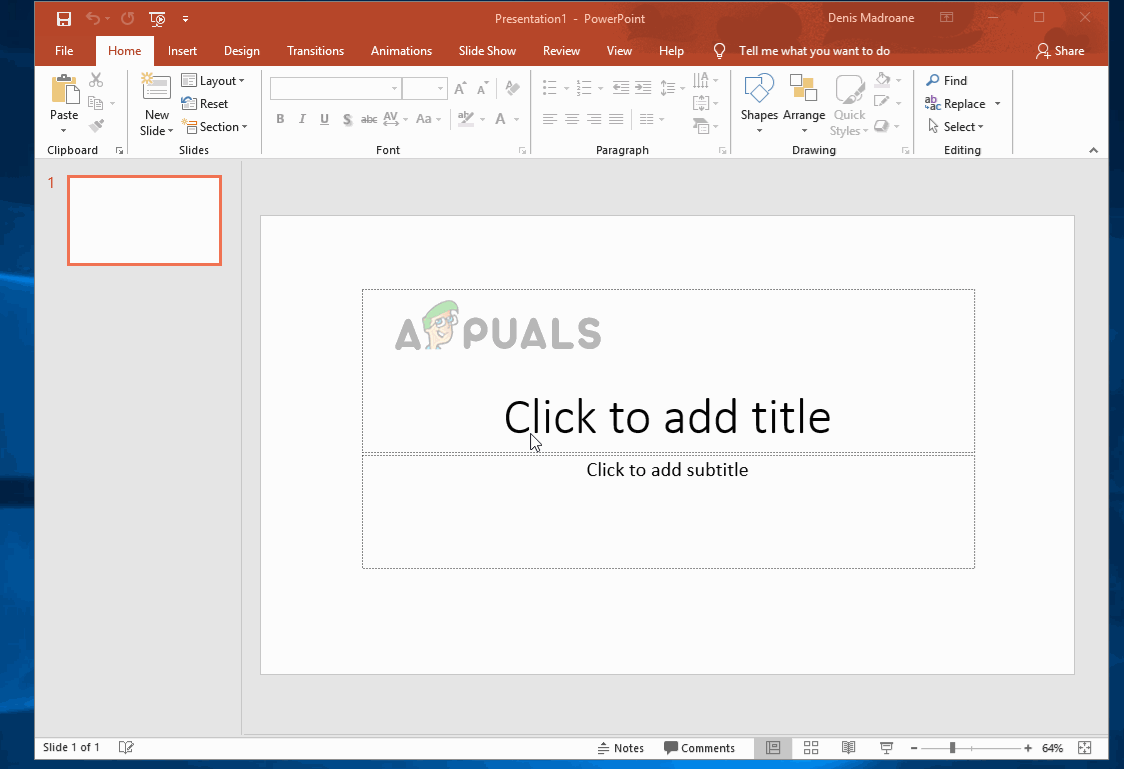Click the Share button
This screenshot has width=1124, height=769.
pos(1060,51)
